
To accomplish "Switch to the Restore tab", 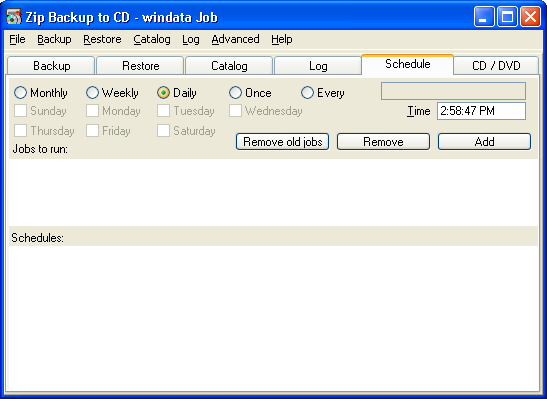I will 140,66.
